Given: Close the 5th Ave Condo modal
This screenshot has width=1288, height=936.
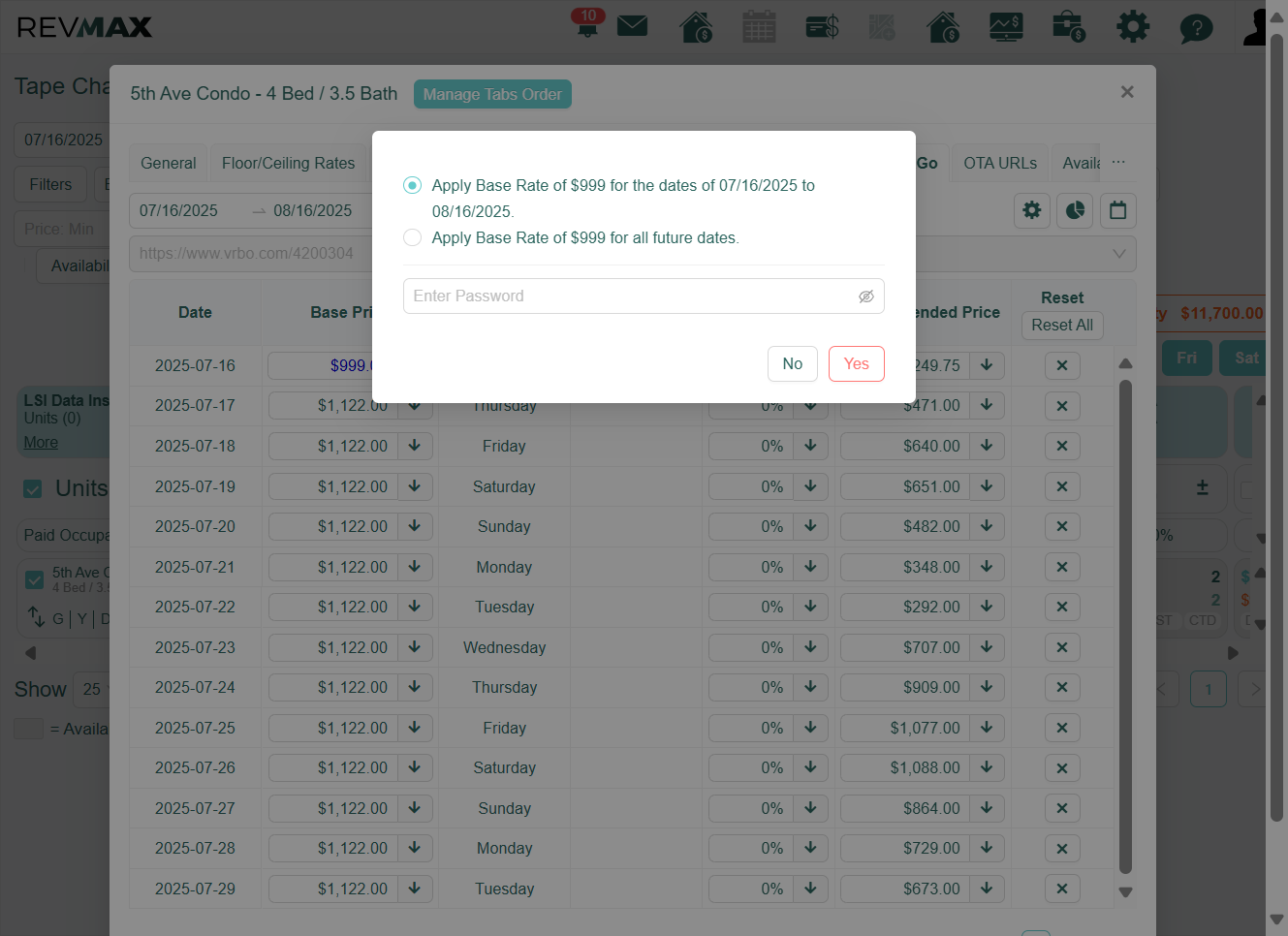Looking at the screenshot, I should (1126, 92).
